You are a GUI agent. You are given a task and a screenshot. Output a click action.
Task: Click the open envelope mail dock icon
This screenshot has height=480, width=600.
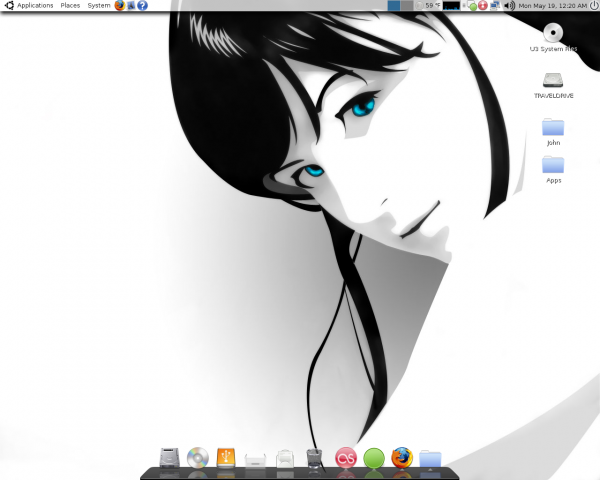[x=285, y=458]
